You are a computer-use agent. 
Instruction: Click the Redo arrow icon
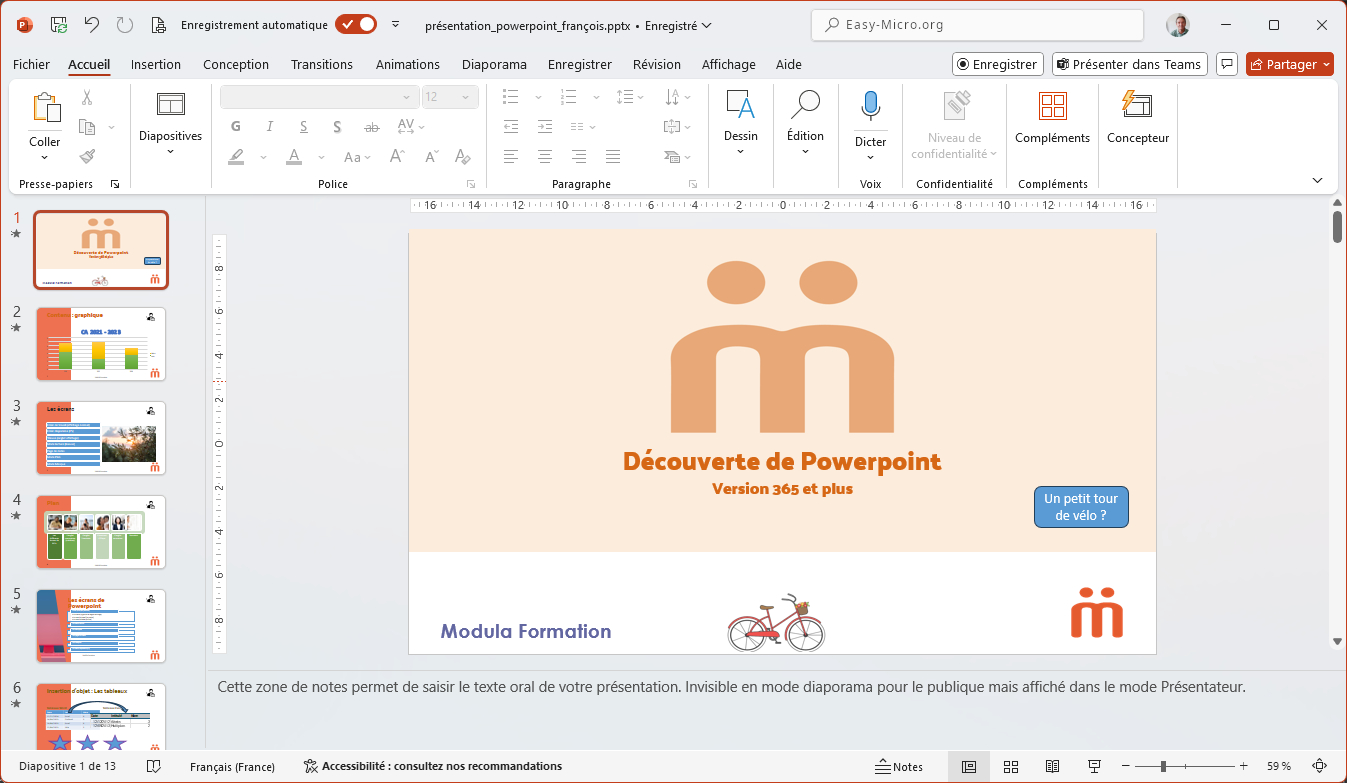click(124, 25)
